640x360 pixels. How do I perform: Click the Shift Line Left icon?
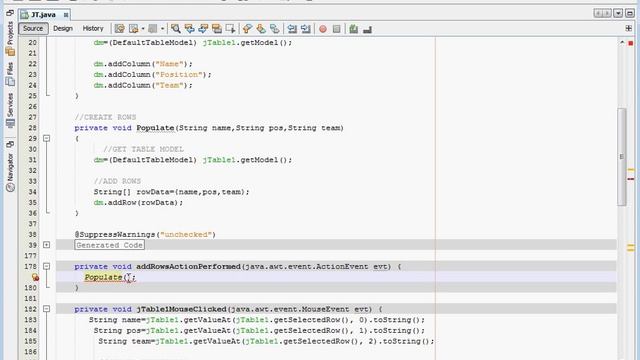pos(292,29)
